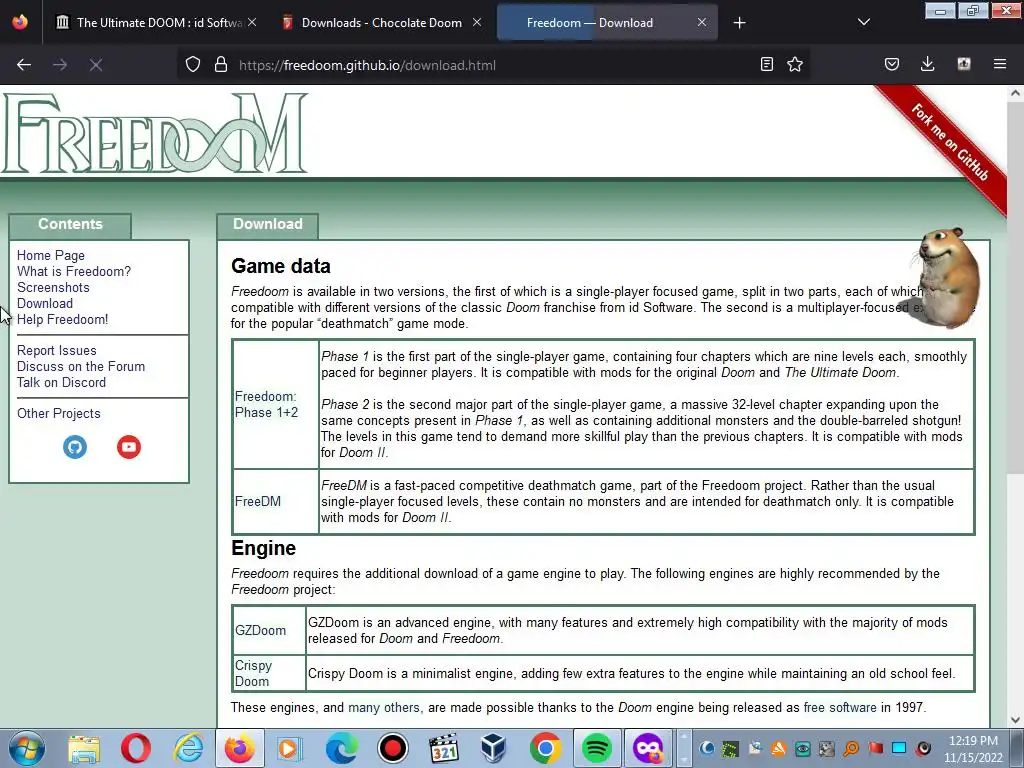
Task: Go to the Screenshots page
Action: (x=53, y=287)
